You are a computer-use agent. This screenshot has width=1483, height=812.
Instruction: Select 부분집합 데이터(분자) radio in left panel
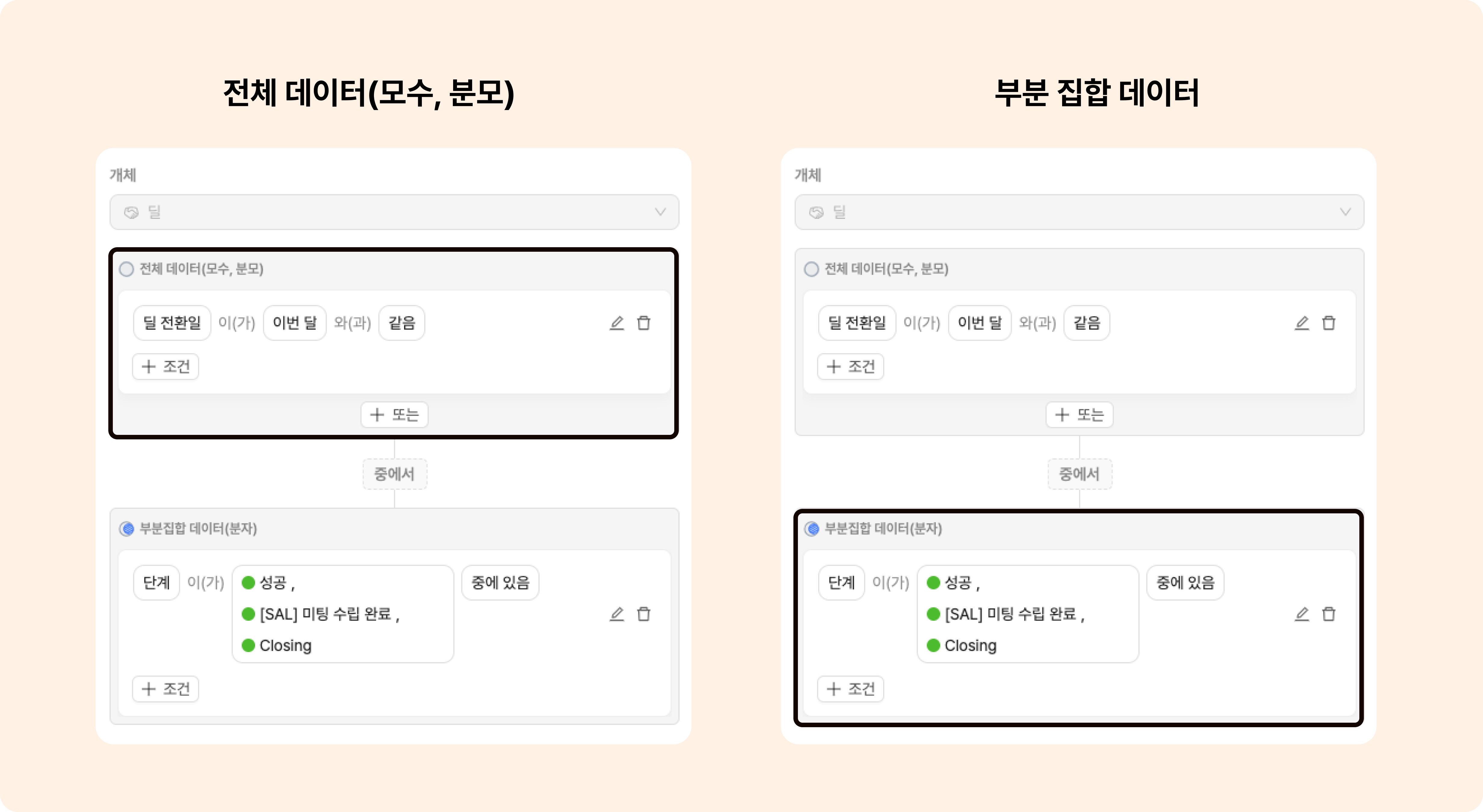[127, 528]
